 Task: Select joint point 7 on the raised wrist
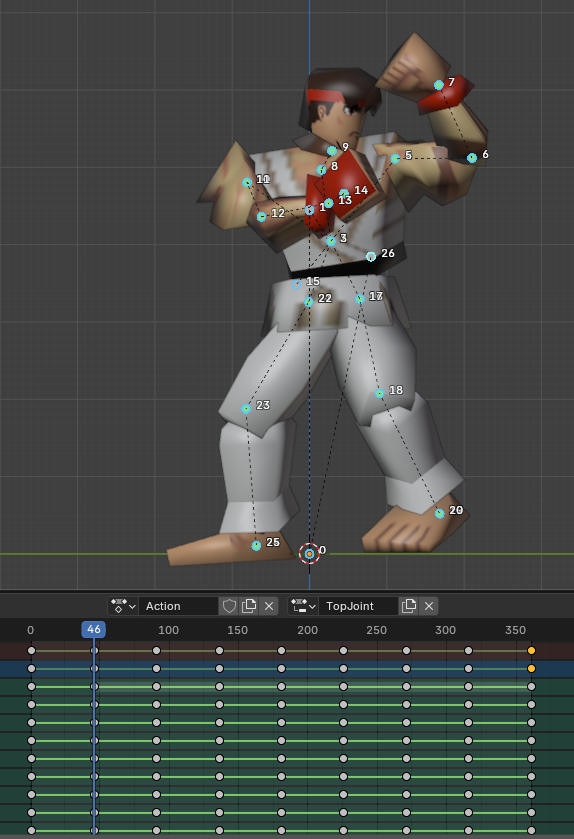point(439,85)
